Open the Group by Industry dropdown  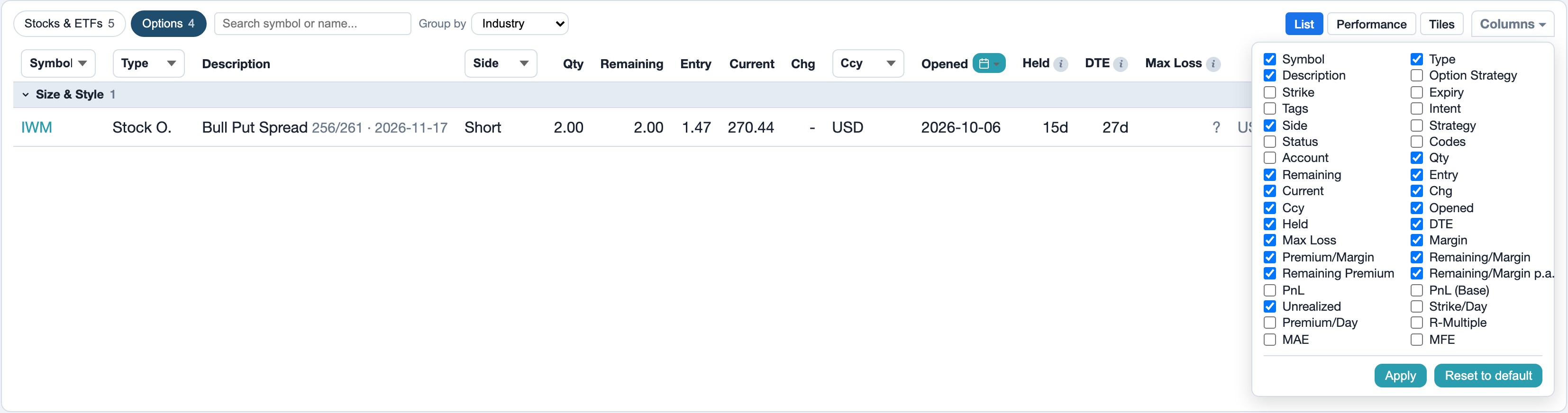coord(520,24)
